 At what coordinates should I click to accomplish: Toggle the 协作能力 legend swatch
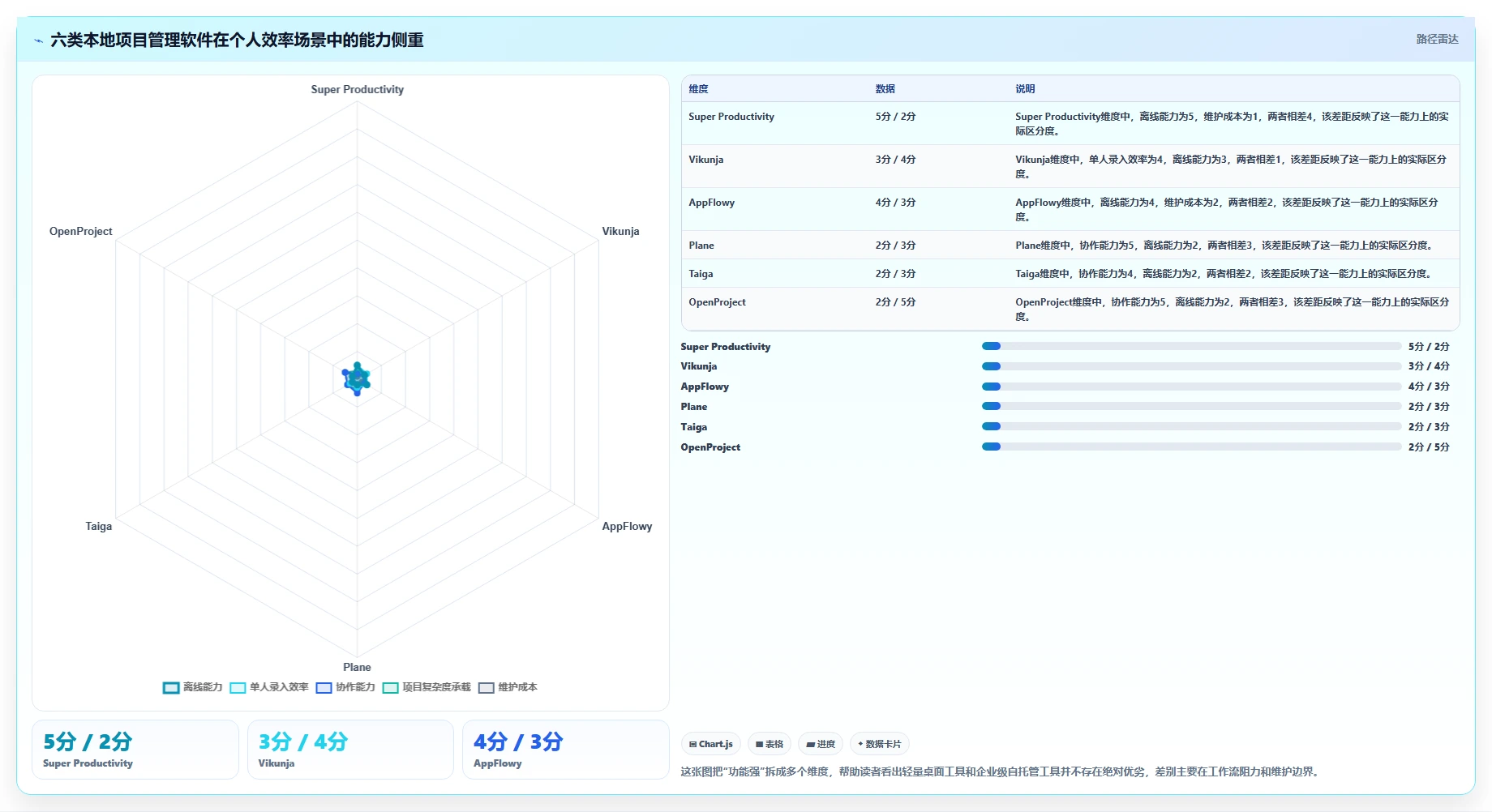pos(324,688)
